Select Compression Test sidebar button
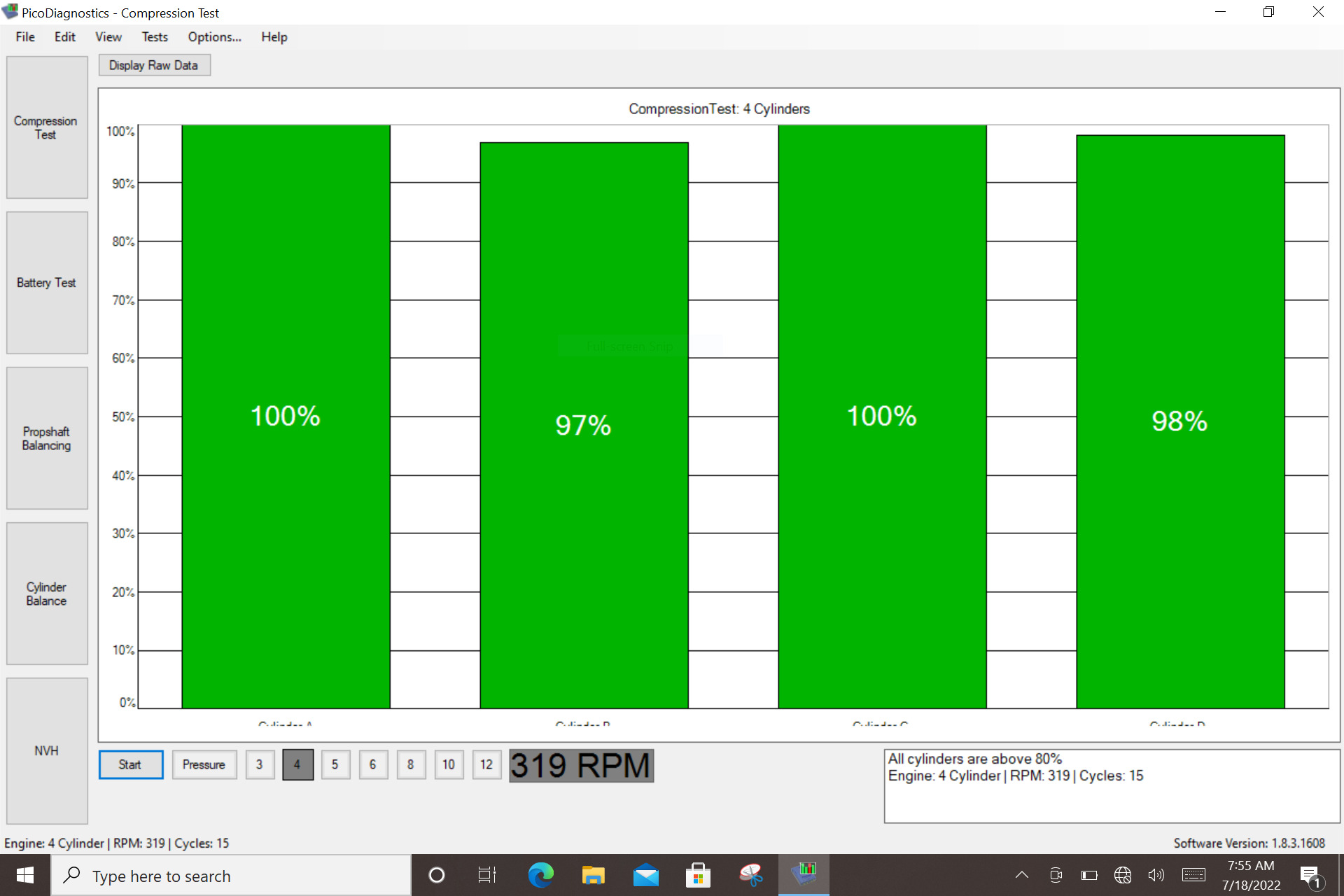The width and height of the screenshot is (1344, 896). point(47,127)
